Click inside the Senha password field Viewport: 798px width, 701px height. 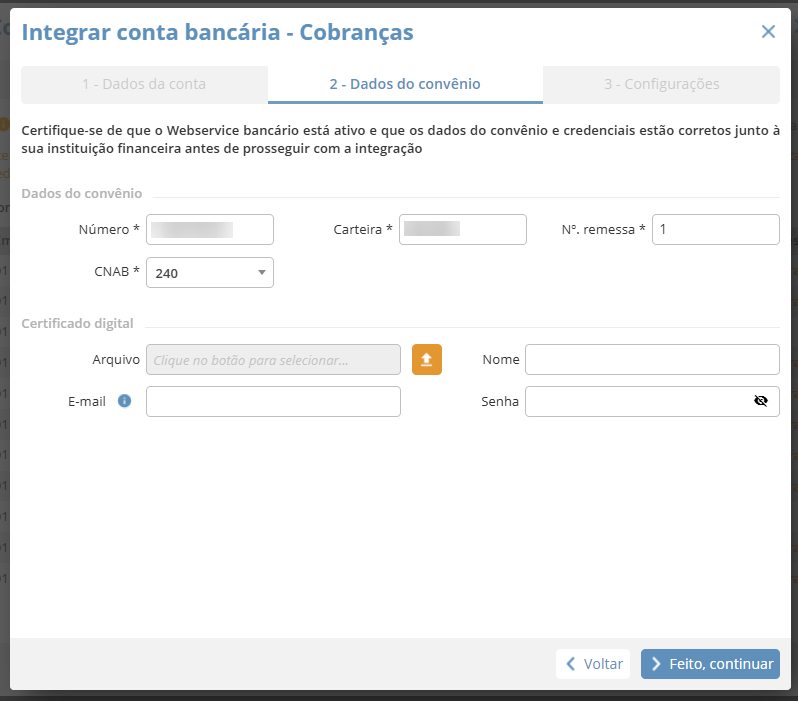click(637, 402)
